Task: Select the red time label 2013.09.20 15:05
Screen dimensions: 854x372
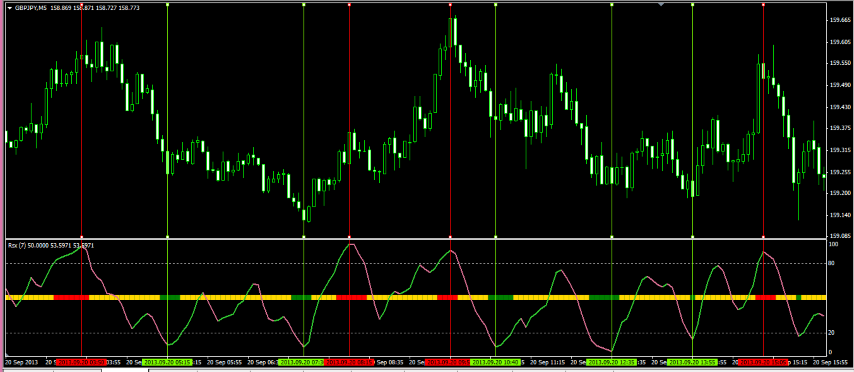Action: (x=763, y=362)
